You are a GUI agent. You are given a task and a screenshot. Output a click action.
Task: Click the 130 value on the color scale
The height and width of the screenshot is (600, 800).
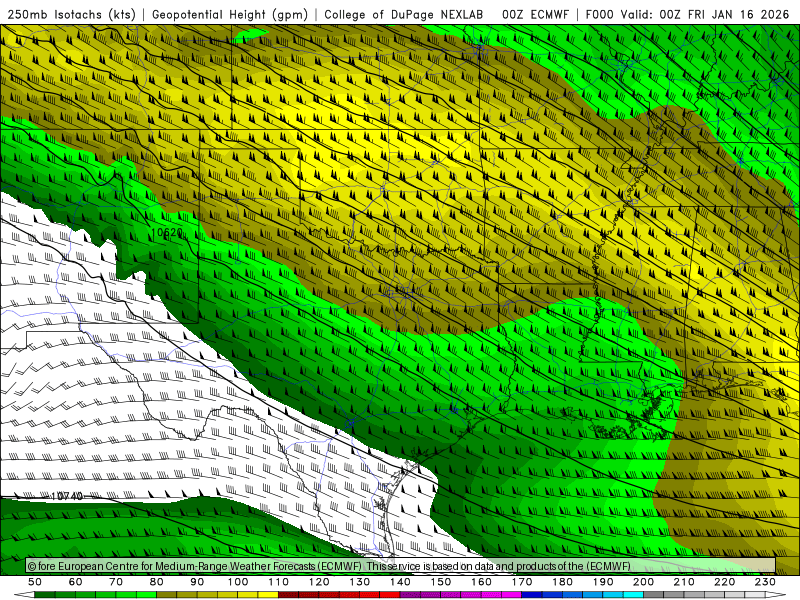[x=360, y=582]
